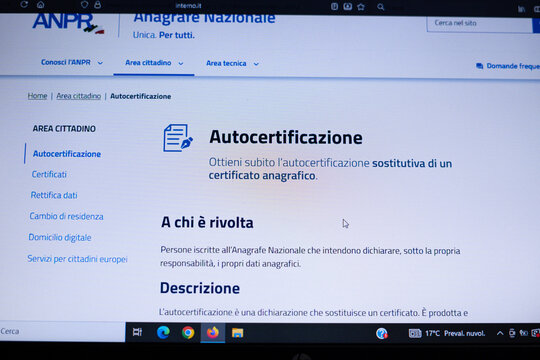Open Task View on the taskbar
This screenshot has width=540, height=360.
pos(137,332)
